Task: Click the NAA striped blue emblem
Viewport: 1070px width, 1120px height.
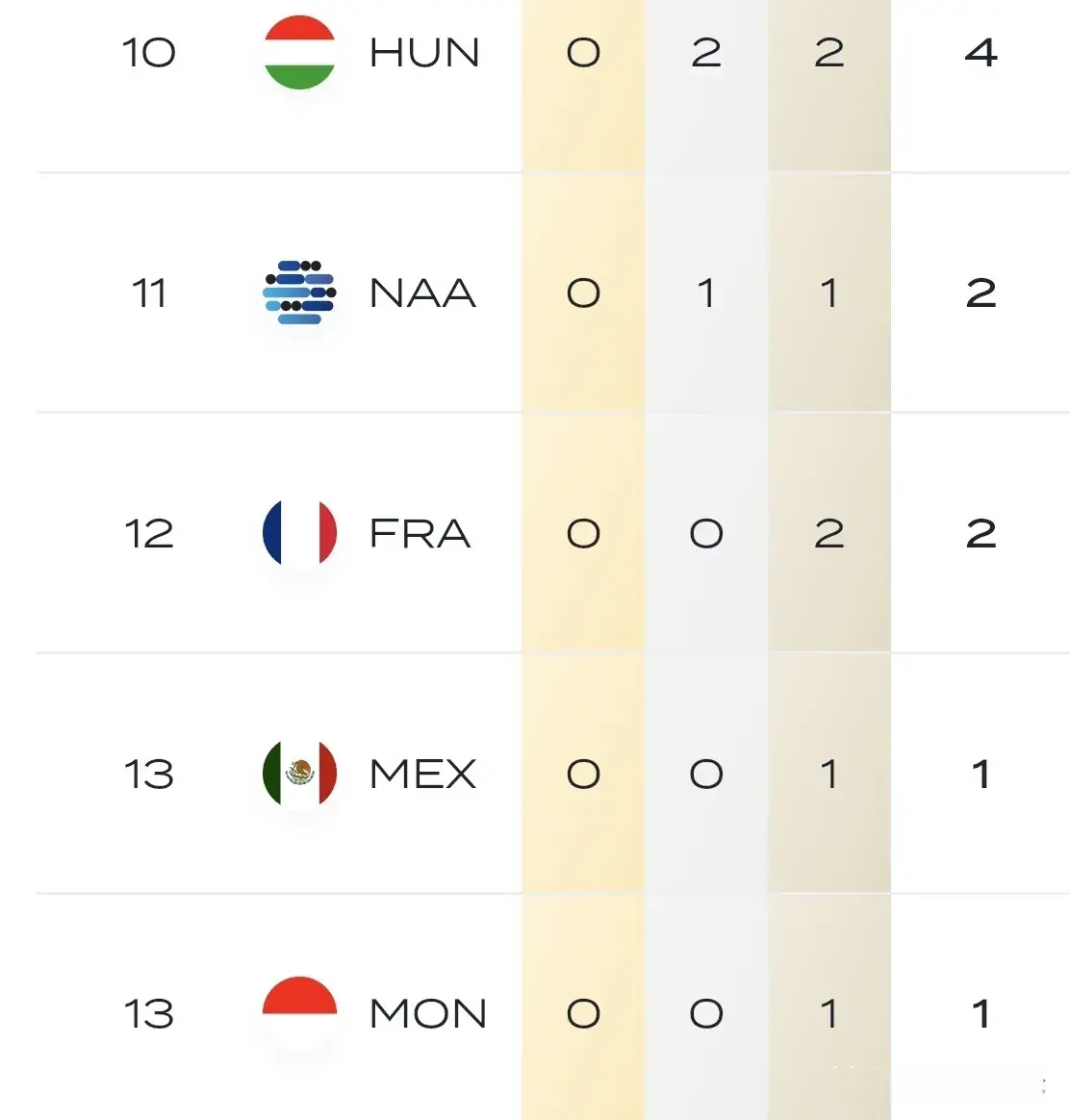Action: pos(299,293)
